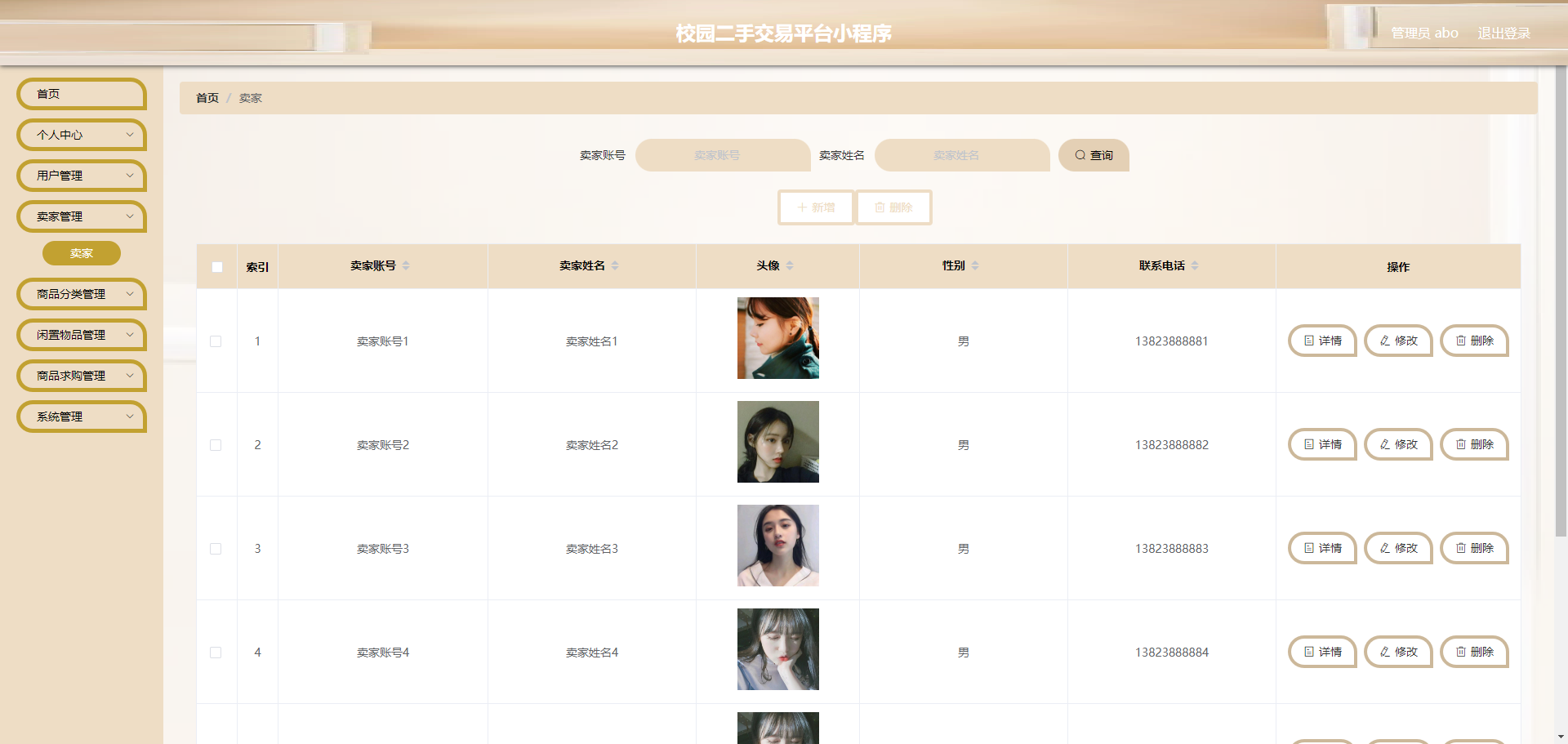Click the 退出登录 link
Viewport: 1568px width, 744px height.
(x=1503, y=33)
